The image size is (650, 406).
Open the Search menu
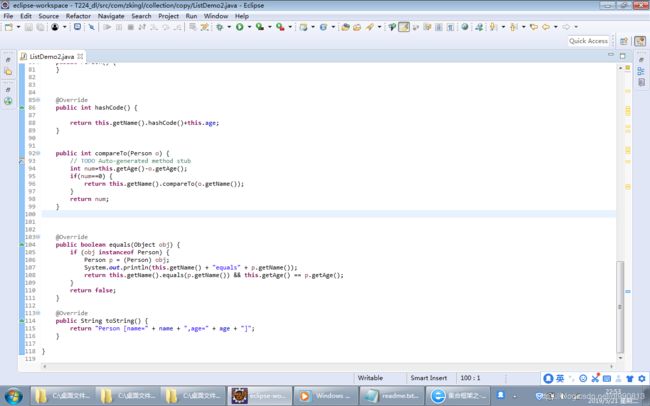point(141,16)
